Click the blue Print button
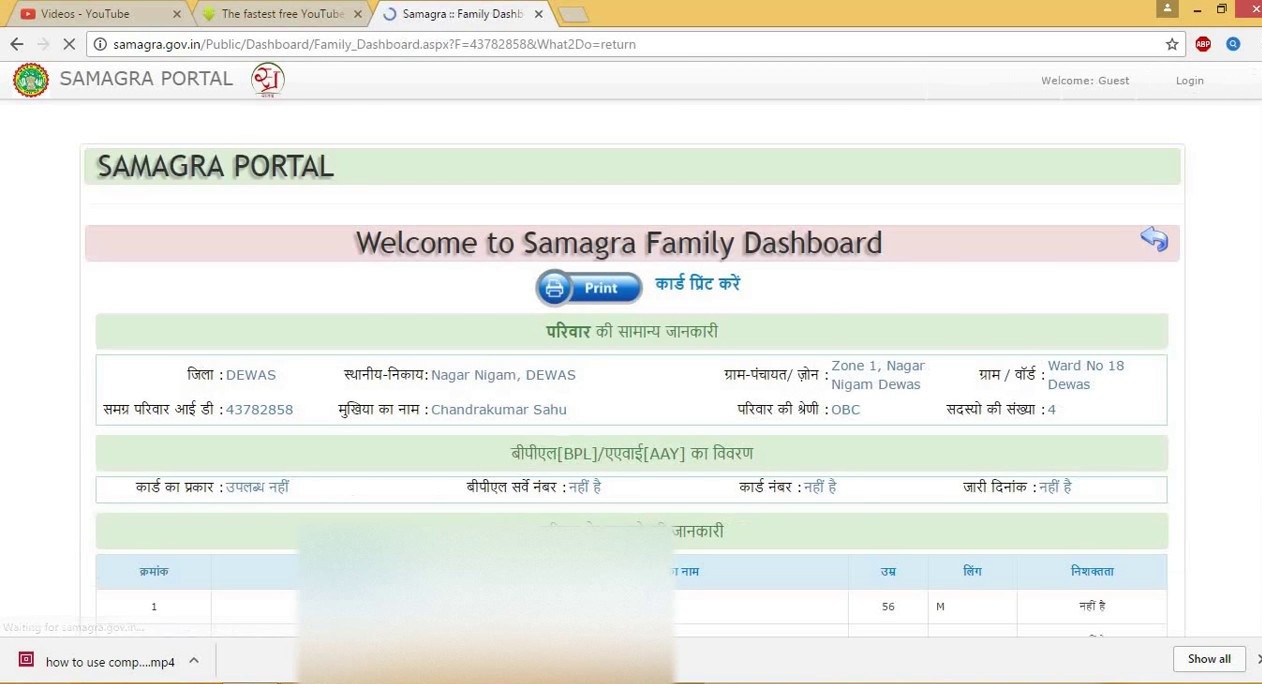Image resolution: width=1262 pixels, height=684 pixels. click(589, 288)
